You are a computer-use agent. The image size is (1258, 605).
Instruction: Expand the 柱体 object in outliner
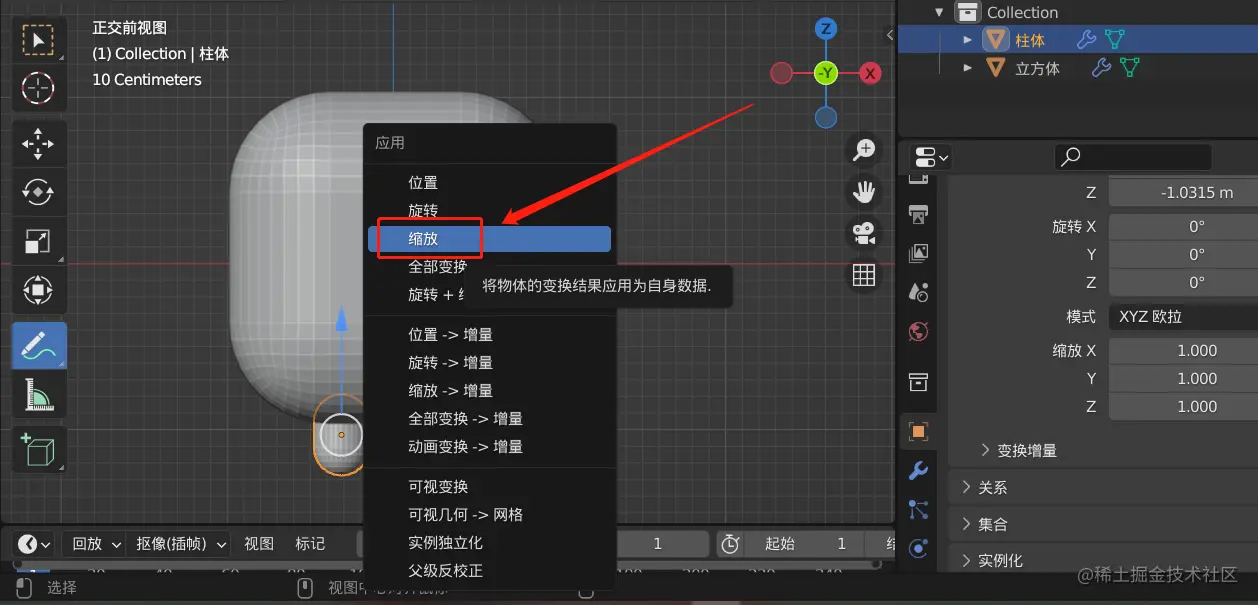click(967, 40)
